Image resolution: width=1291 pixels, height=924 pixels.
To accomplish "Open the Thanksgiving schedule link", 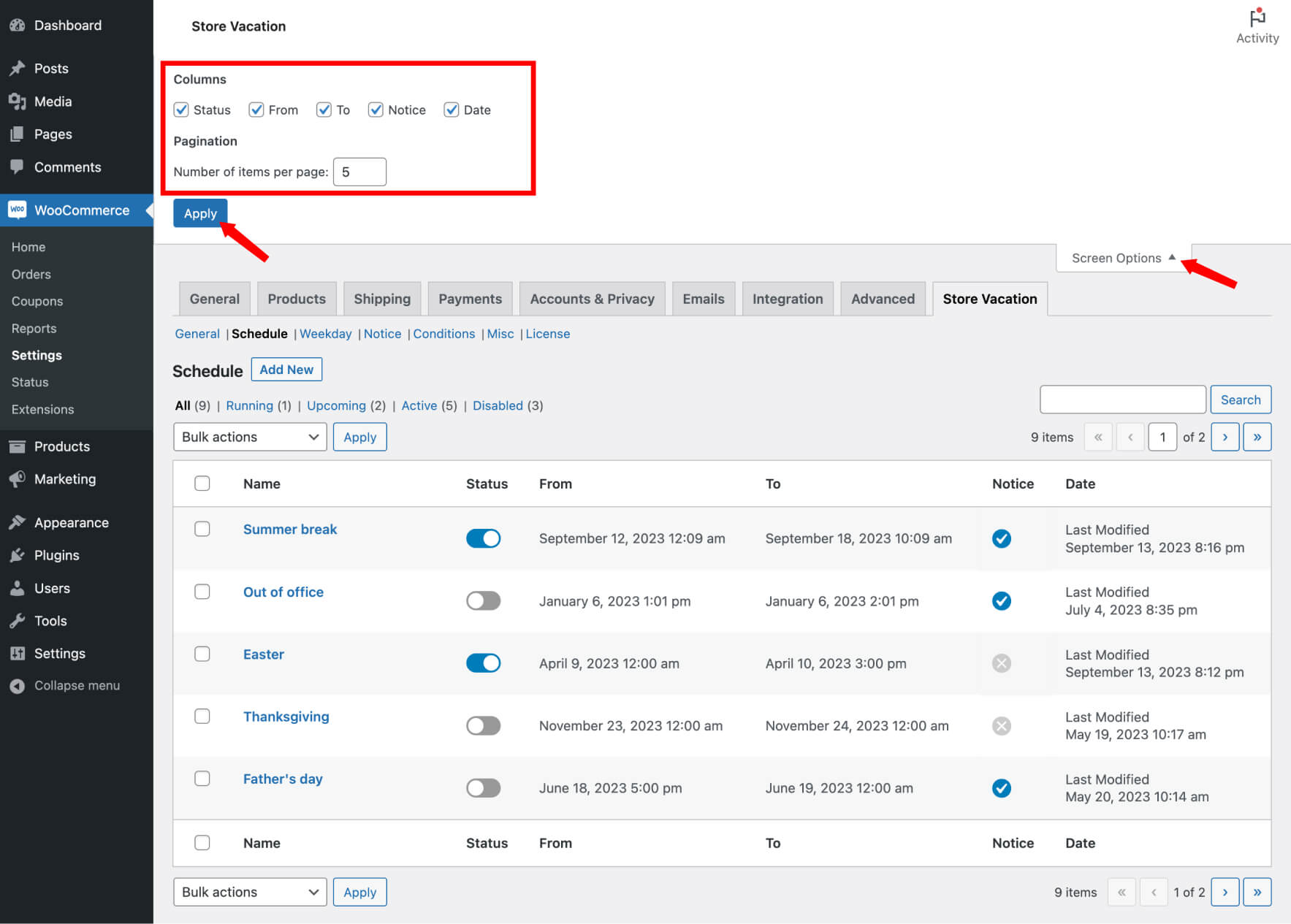I will tap(286, 717).
